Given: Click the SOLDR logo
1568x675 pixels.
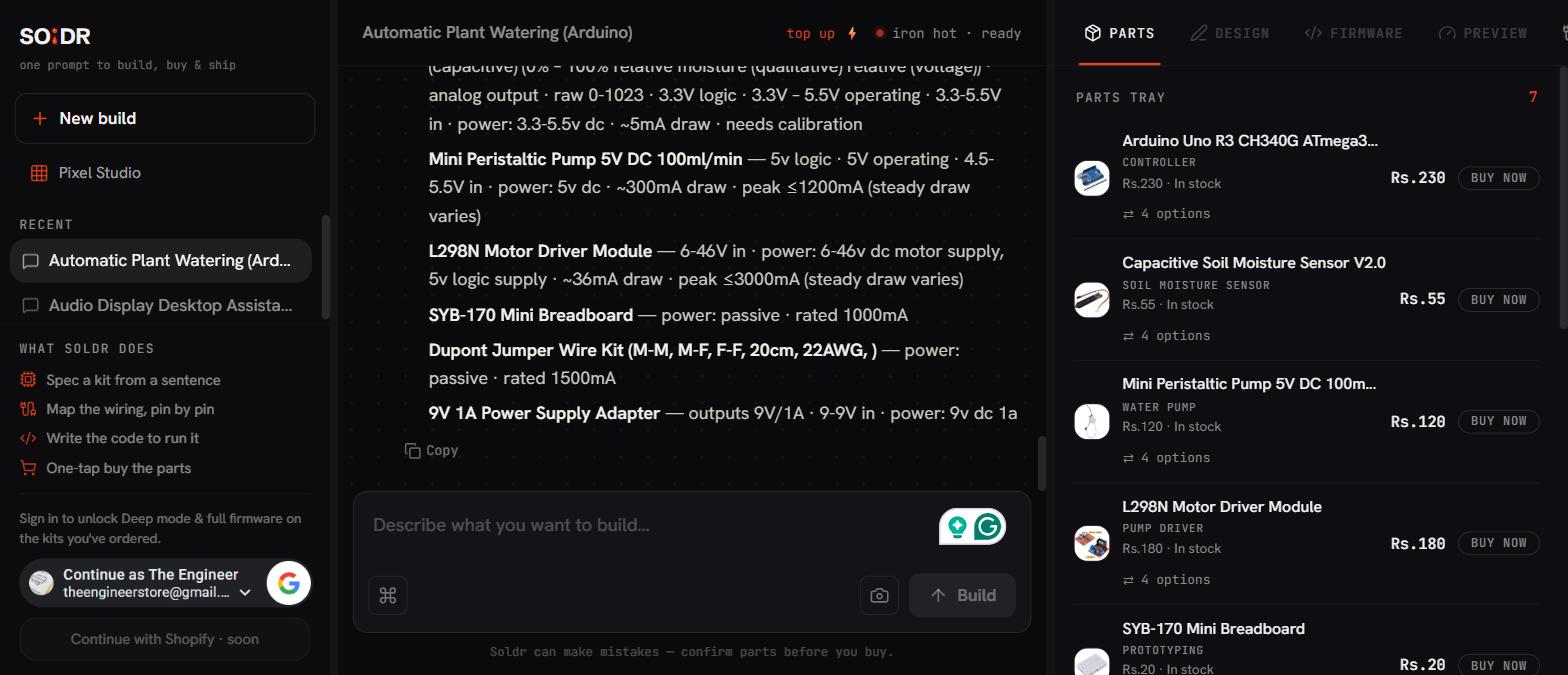Looking at the screenshot, I should (x=55, y=36).
